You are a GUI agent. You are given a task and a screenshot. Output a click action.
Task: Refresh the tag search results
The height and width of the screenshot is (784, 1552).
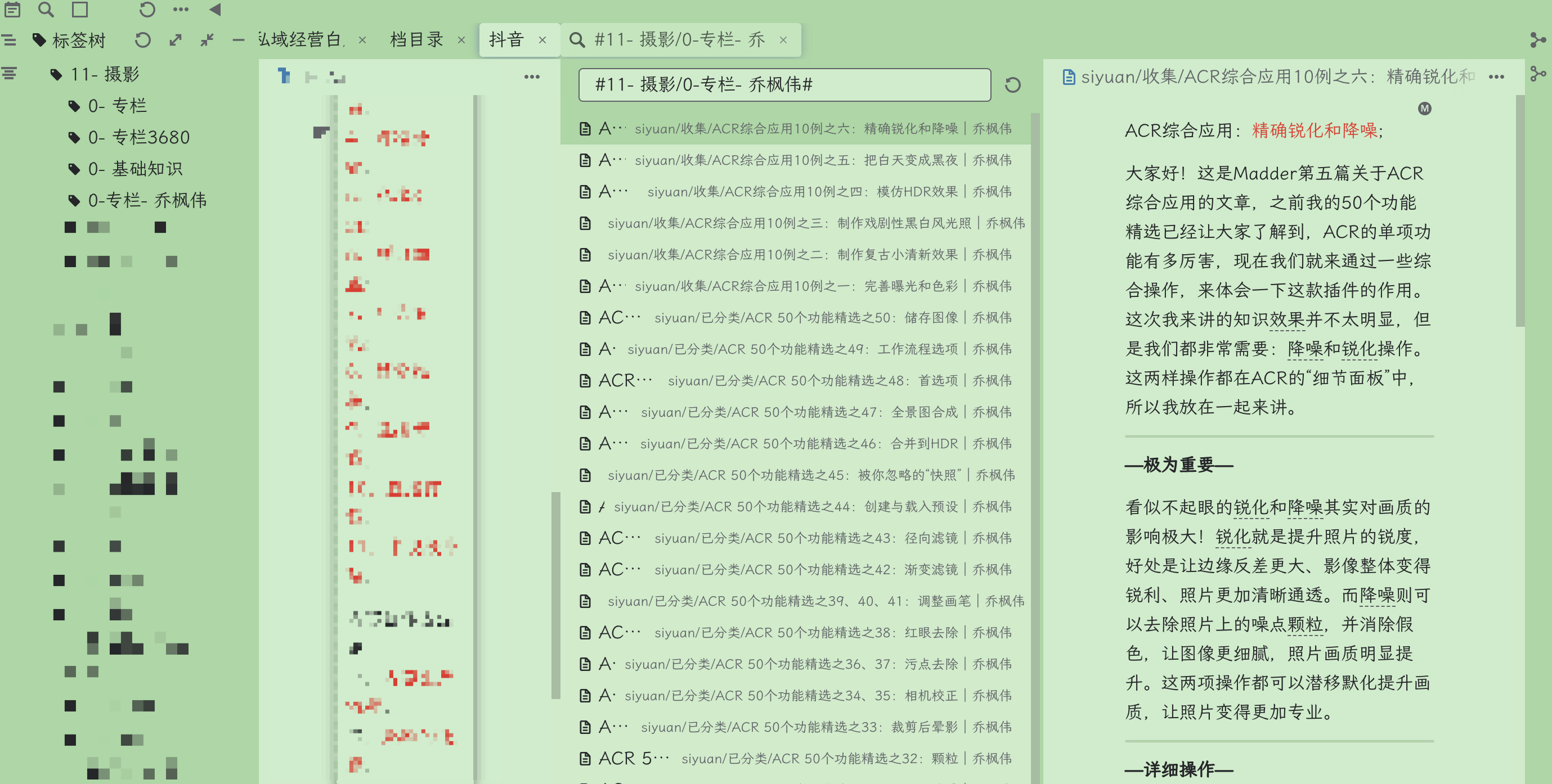pyautogui.click(x=1012, y=85)
